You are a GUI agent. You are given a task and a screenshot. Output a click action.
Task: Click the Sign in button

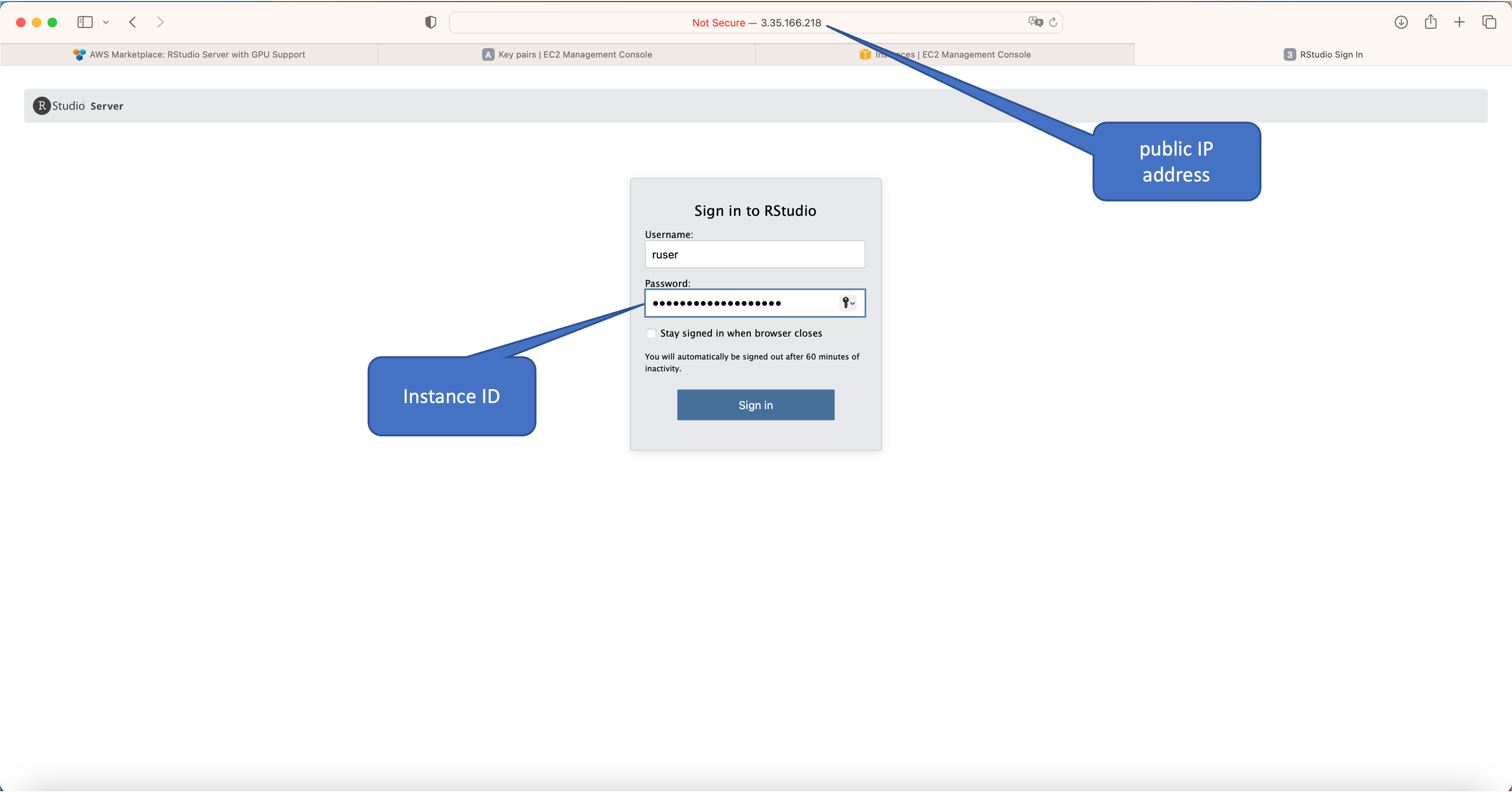click(756, 405)
